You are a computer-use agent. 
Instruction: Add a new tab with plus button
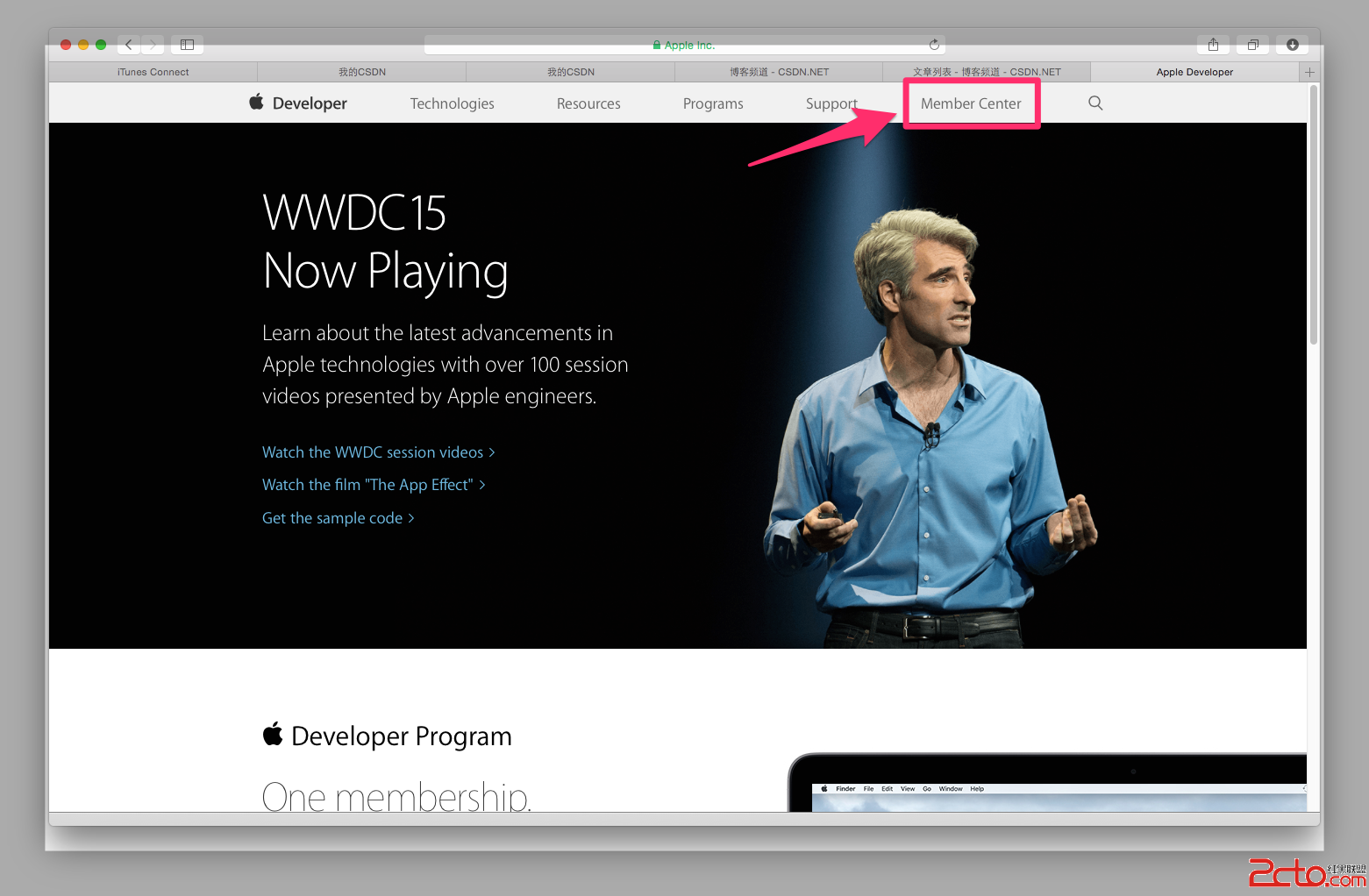click(x=1309, y=72)
